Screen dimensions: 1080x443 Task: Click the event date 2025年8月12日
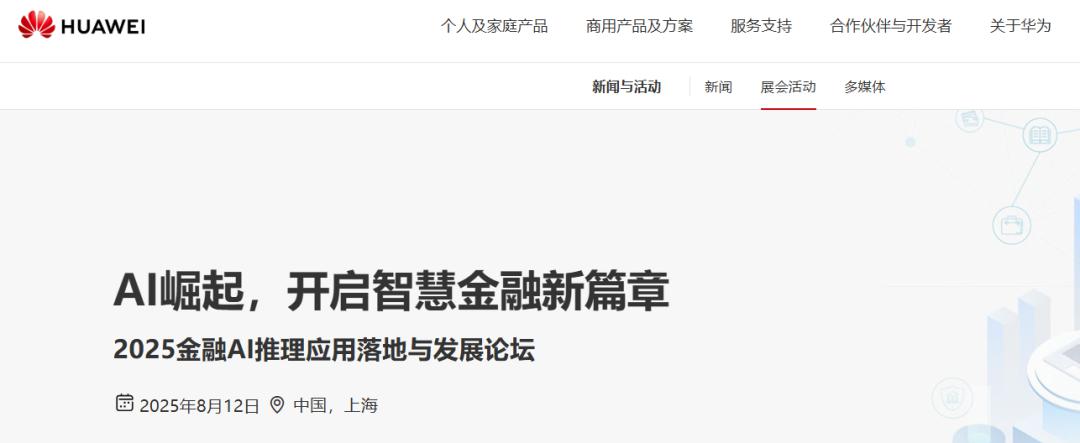point(199,406)
